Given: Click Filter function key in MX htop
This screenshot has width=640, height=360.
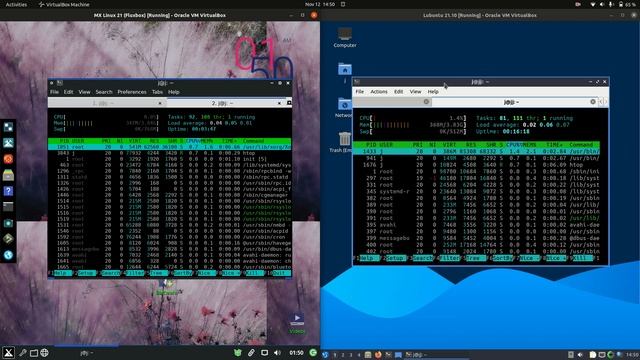Looking at the screenshot, I should (x=135, y=273).
